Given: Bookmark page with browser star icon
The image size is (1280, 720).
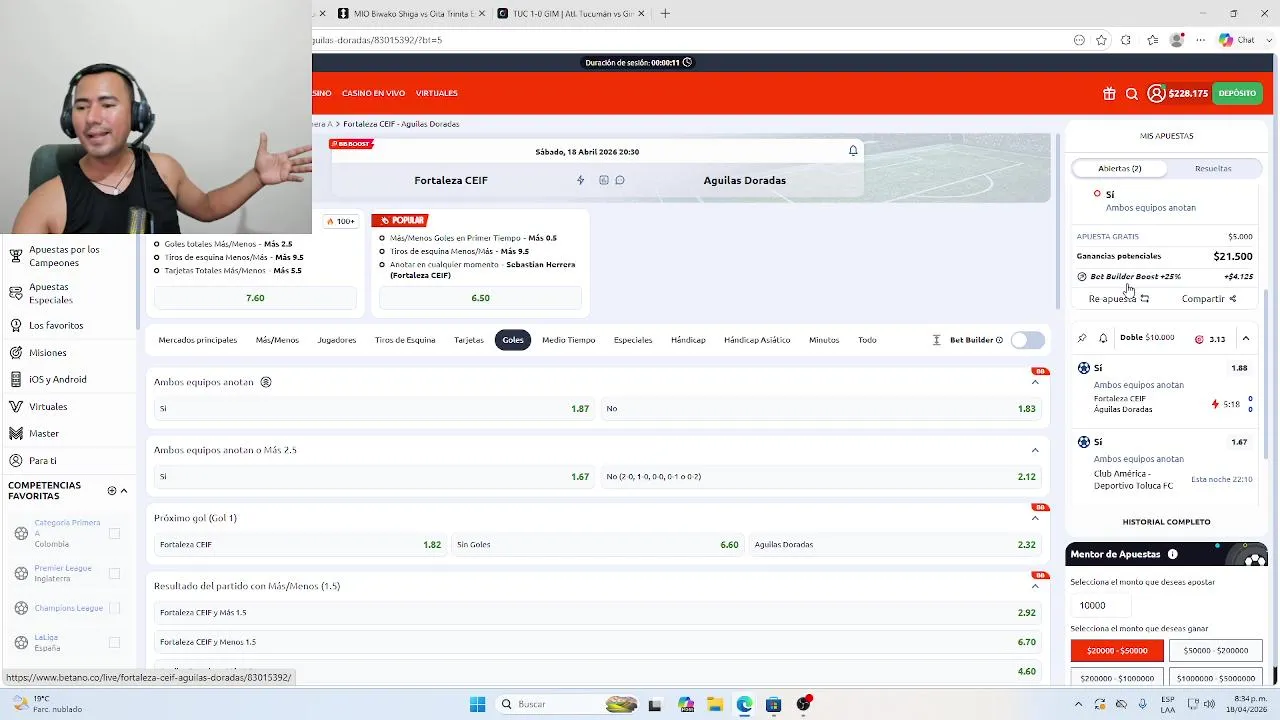Looking at the screenshot, I should point(1101,40).
